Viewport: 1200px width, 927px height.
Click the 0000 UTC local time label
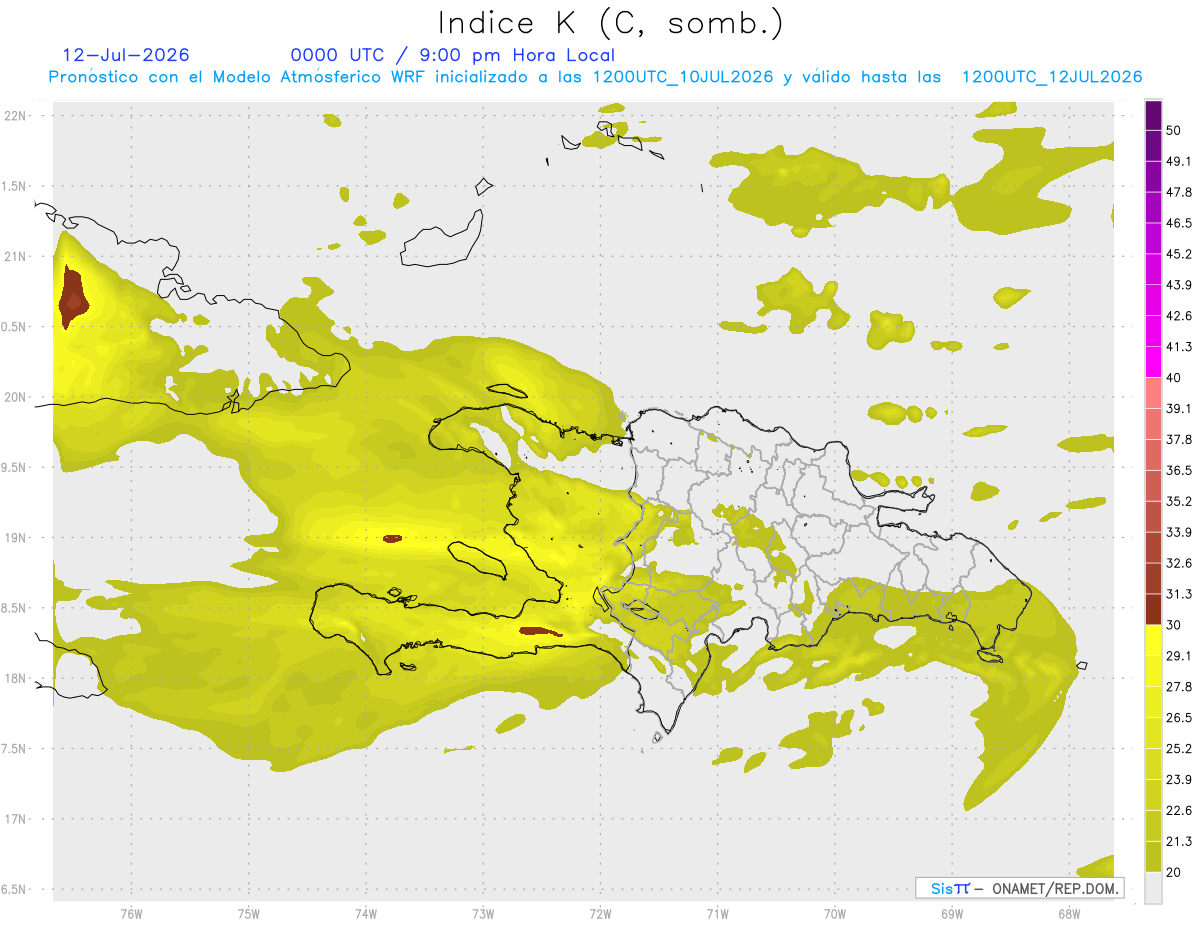(x=452, y=55)
